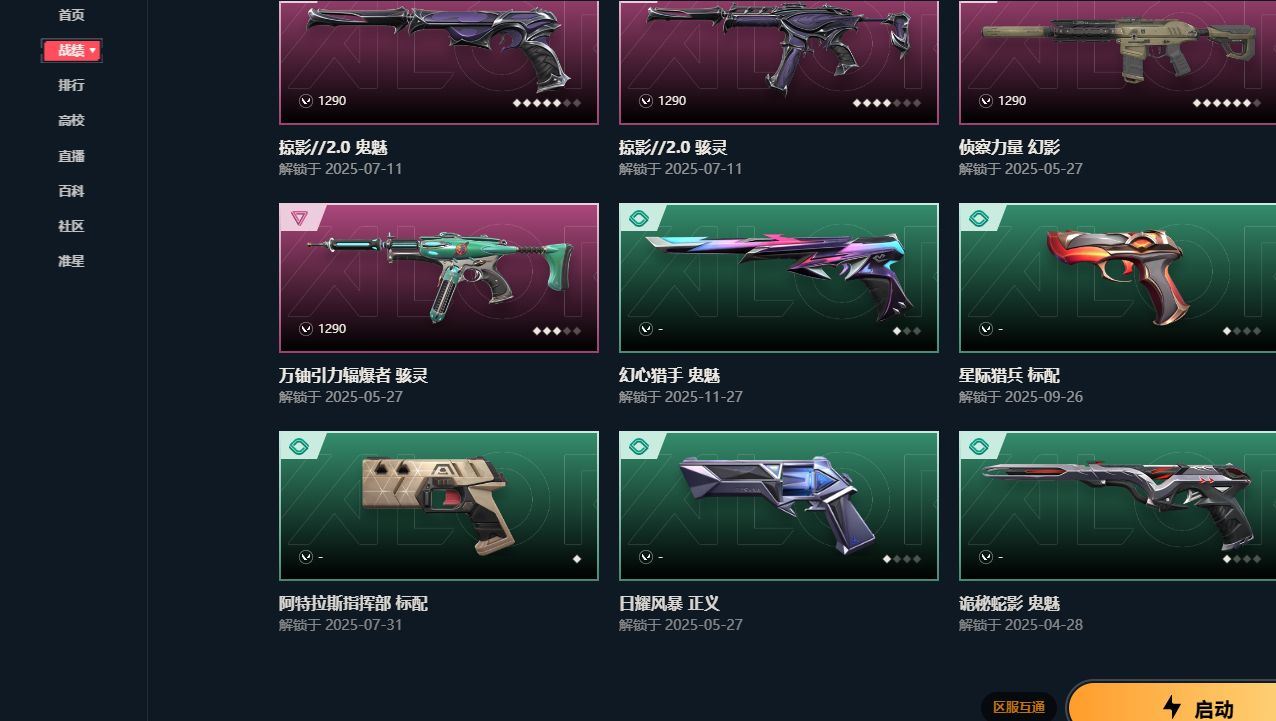This screenshot has height=721, width=1276.
Task: Open 社区 in the sidebar
Action: coord(71,226)
